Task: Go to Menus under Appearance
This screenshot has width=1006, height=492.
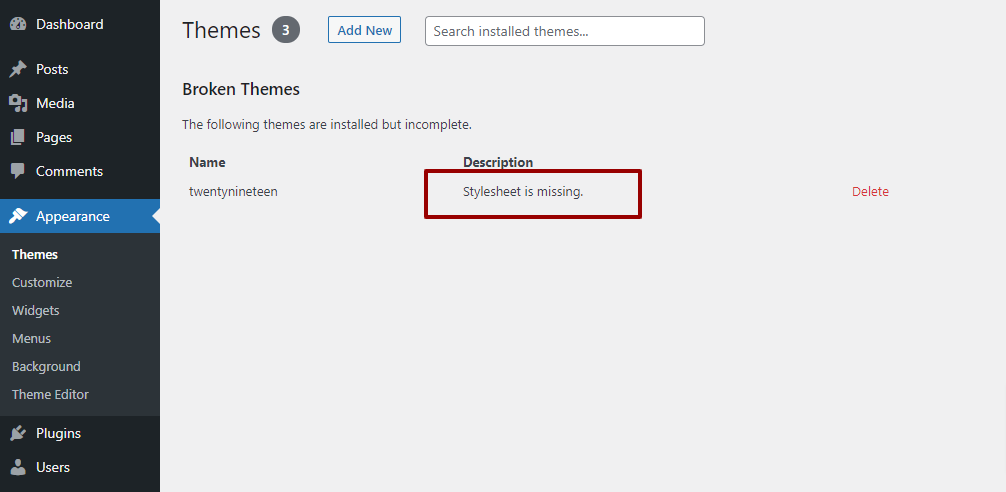Action: click(31, 339)
